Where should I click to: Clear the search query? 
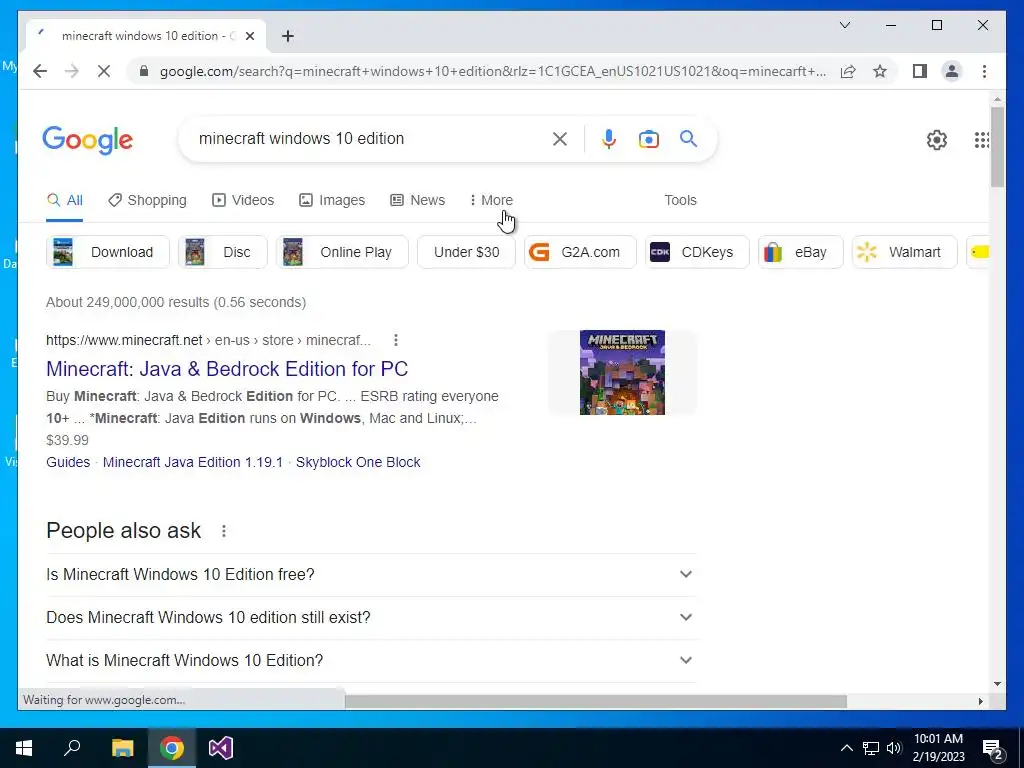point(560,138)
